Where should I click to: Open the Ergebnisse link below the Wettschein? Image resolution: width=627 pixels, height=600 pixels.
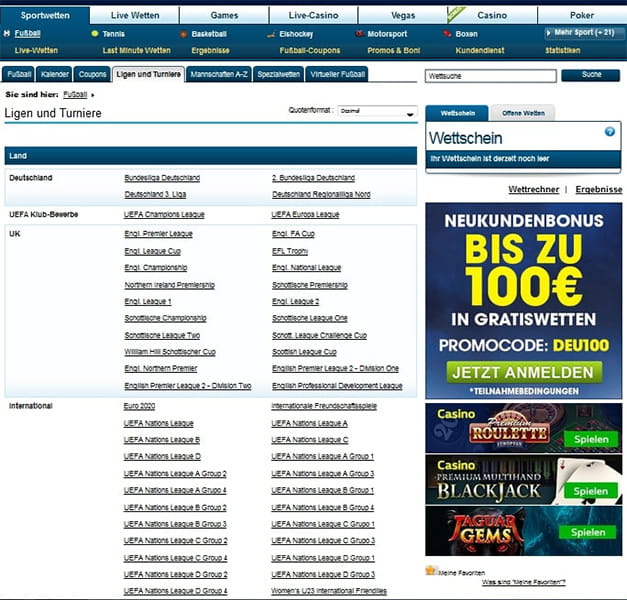(x=599, y=189)
